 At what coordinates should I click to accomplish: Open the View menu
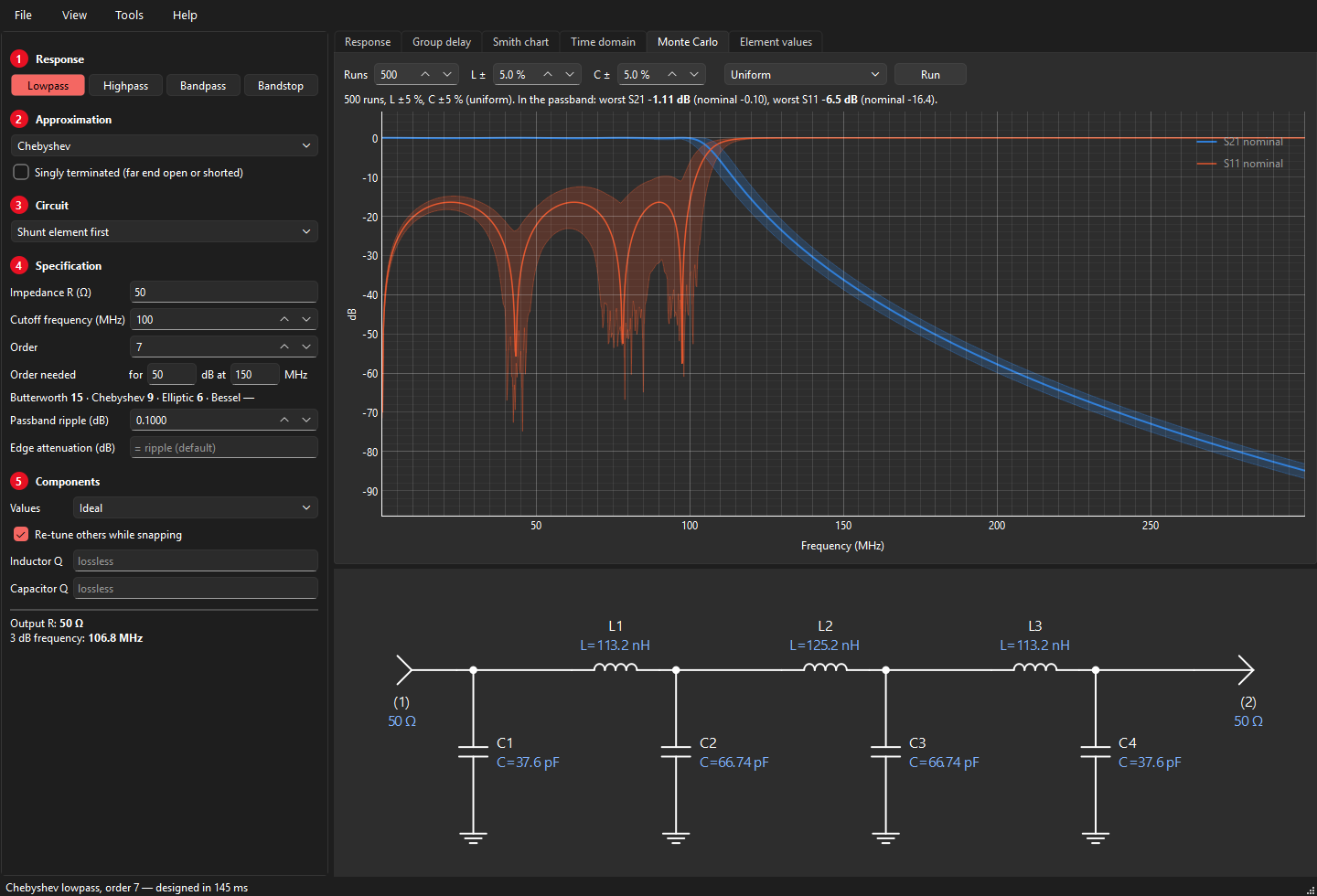pos(74,15)
